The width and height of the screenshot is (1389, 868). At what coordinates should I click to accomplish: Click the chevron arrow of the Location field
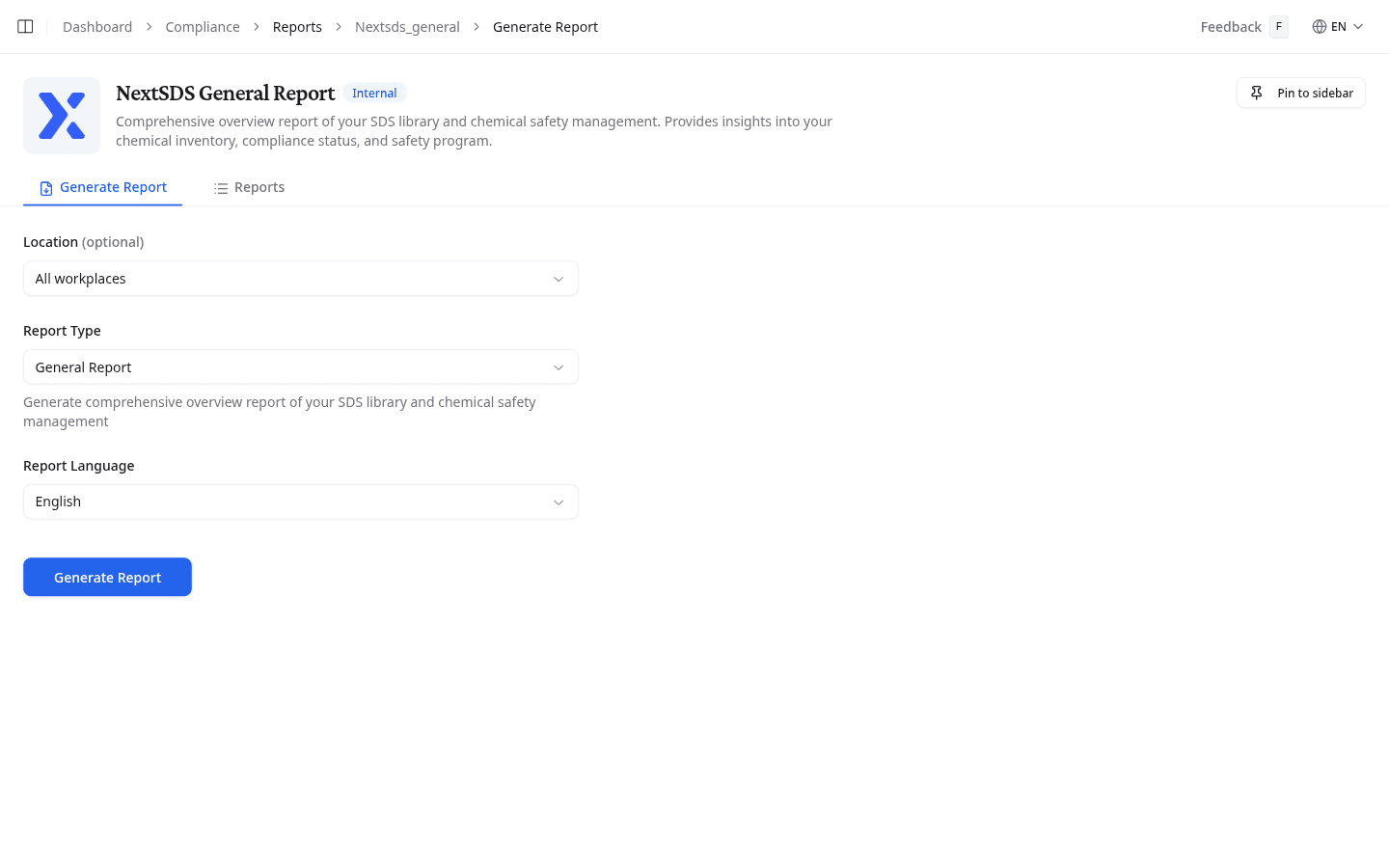[558, 279]
